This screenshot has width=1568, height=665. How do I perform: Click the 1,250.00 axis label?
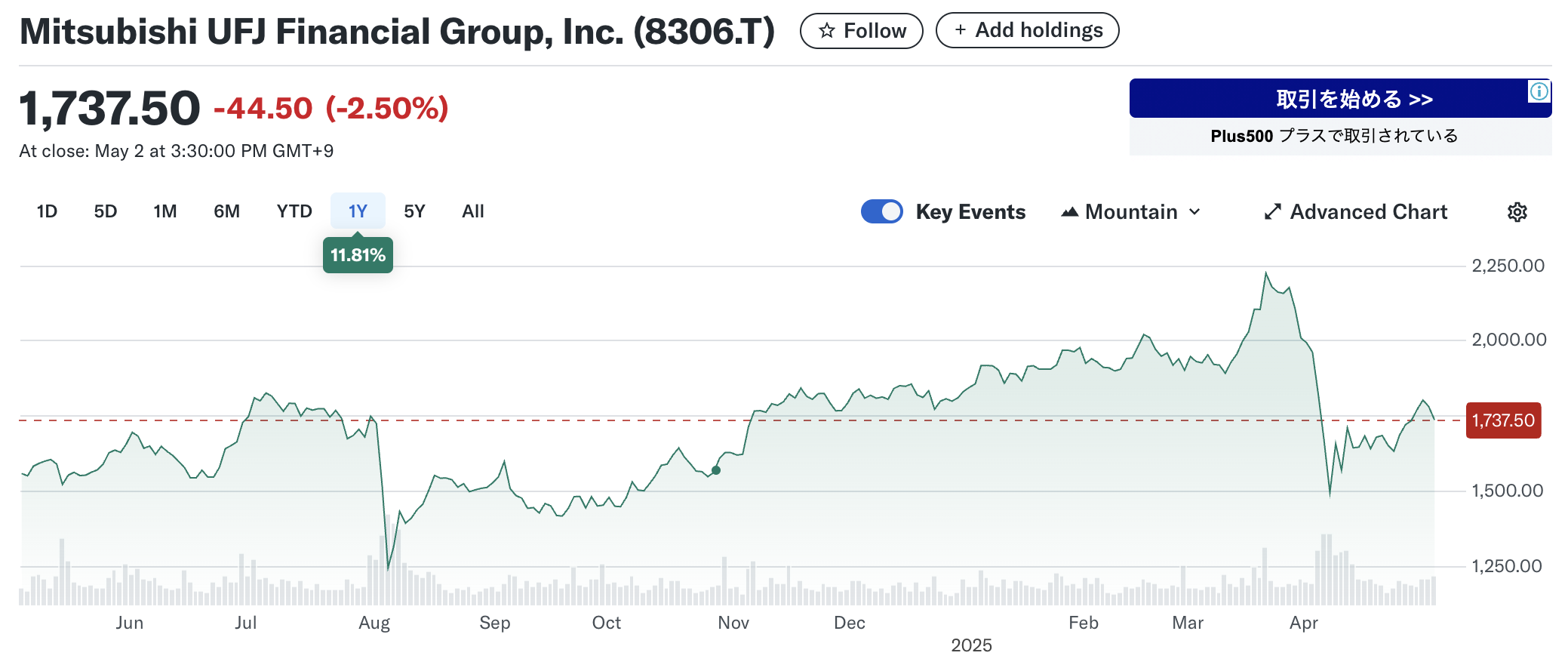pyautogui.click(x=1506, y=566)
